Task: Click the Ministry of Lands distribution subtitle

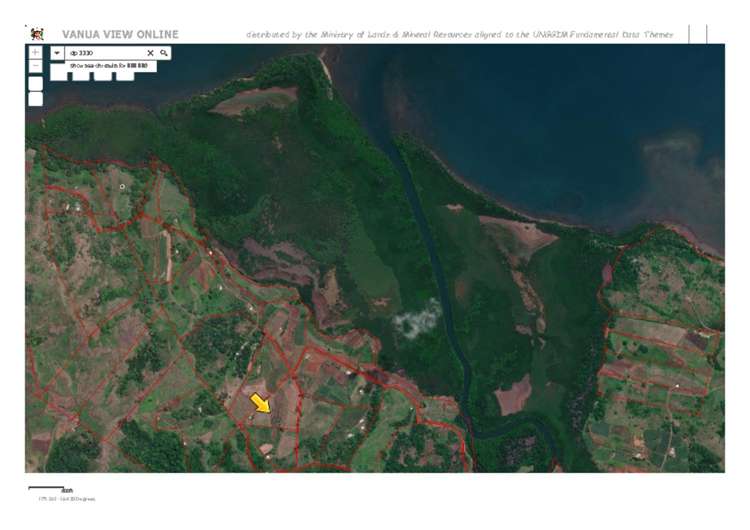Action: [x=460, y=35]
